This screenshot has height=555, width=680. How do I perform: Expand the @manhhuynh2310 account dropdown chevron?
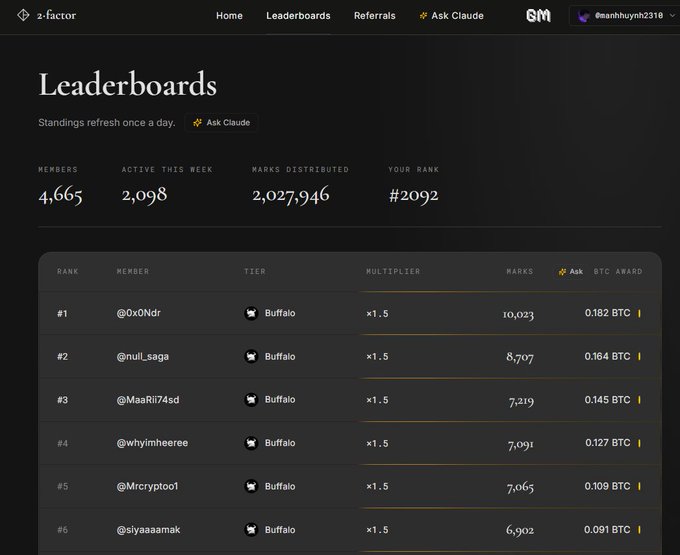[x=672, y=16]
